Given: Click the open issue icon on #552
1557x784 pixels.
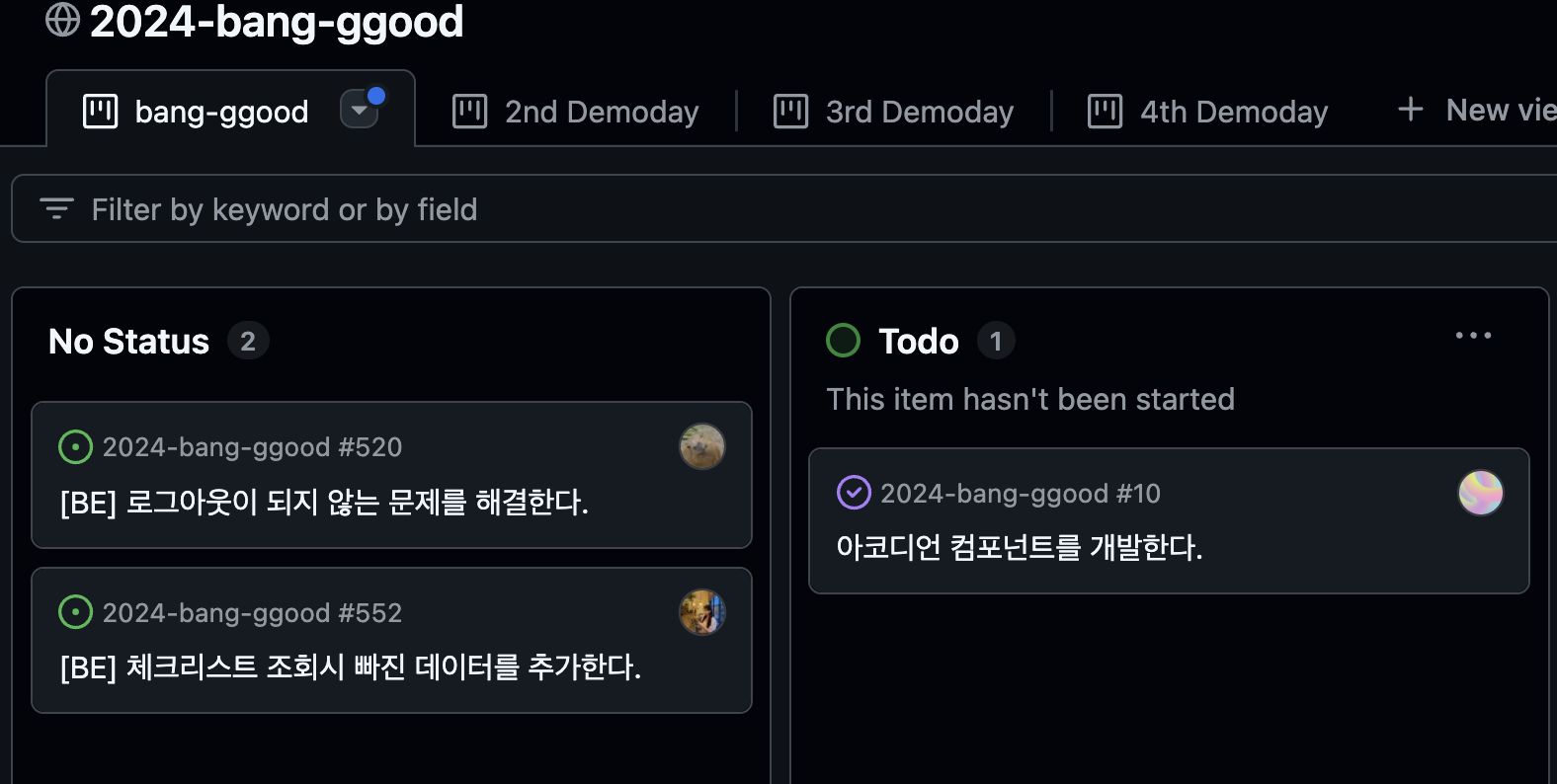Looking at the screenshot, I should pos(76,612).
